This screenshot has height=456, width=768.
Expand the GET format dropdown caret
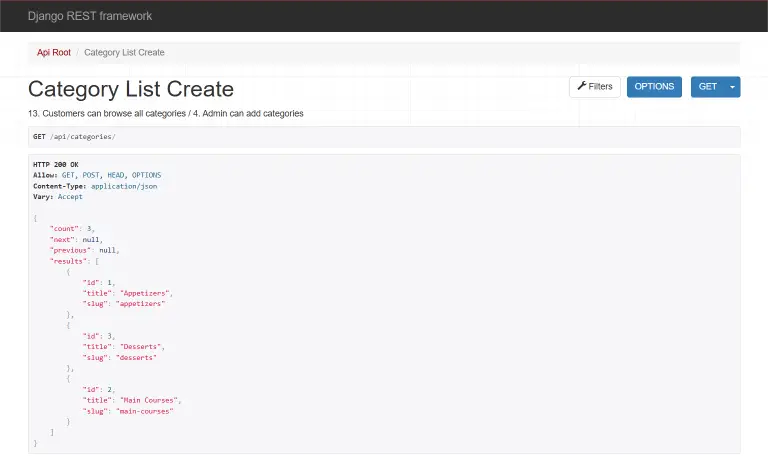click(x=733, y=87)
